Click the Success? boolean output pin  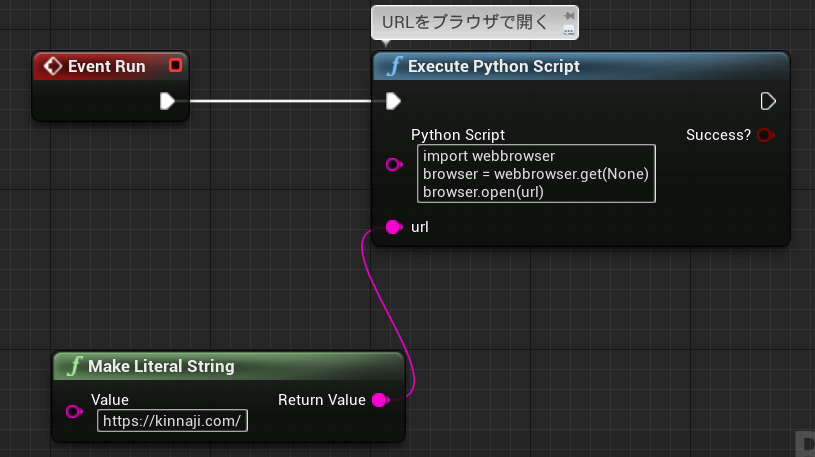click(x=766, y=135)
